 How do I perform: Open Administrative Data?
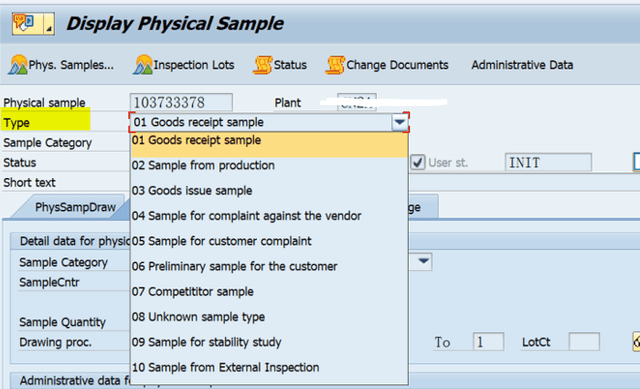pos(522,65)
